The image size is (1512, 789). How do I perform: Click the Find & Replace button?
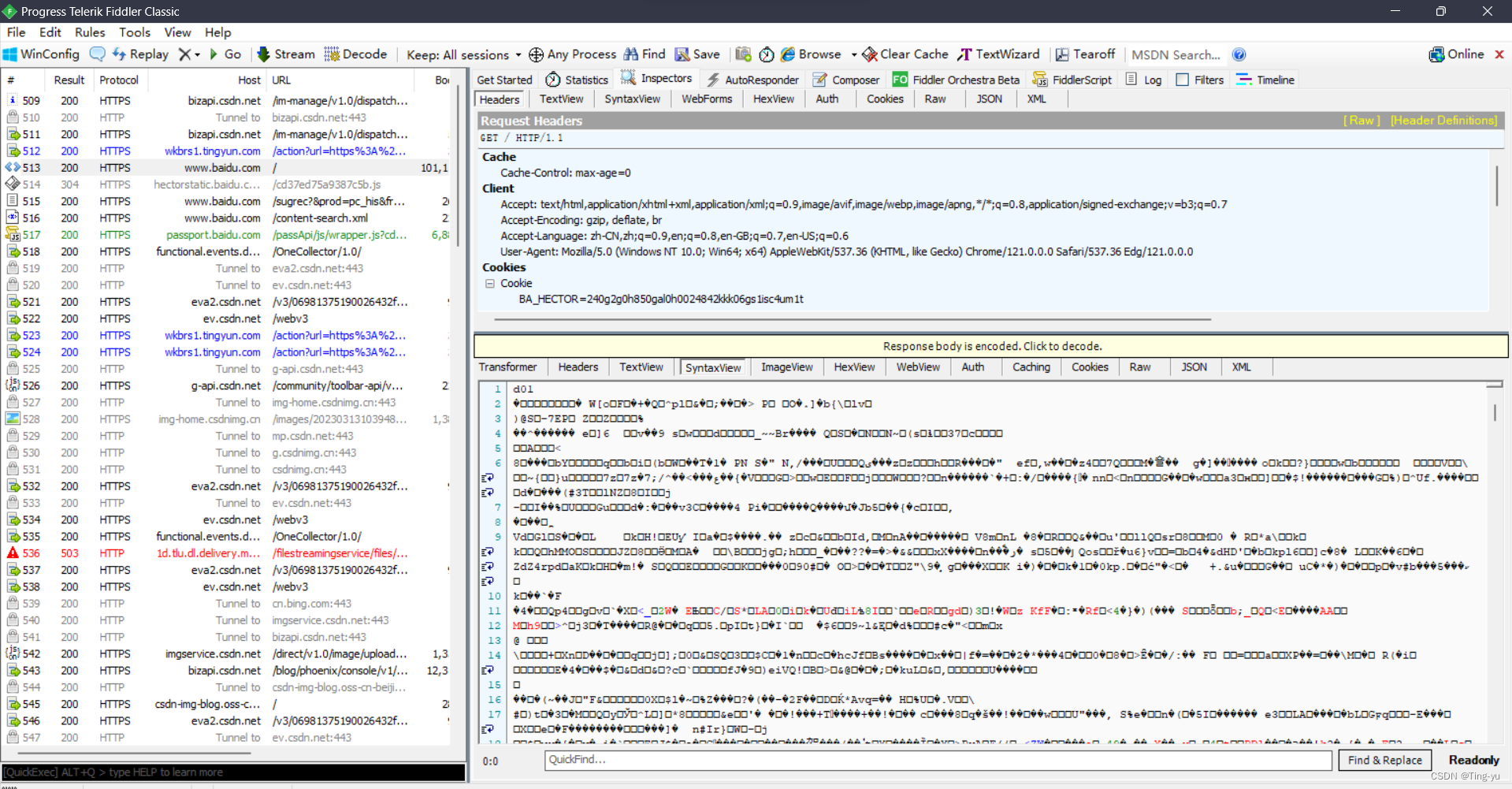click(1384, 760)
